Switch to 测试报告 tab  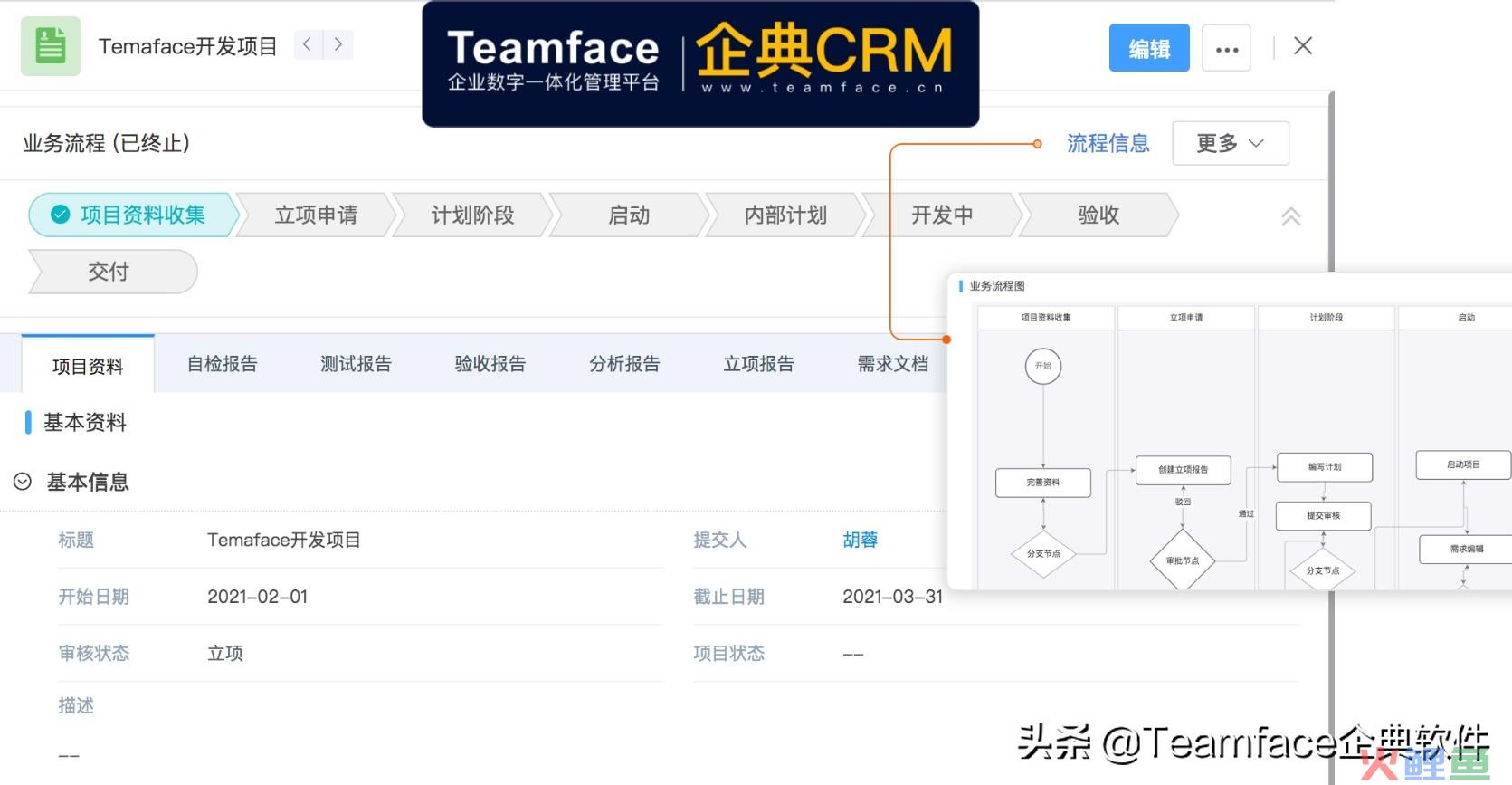357,364
